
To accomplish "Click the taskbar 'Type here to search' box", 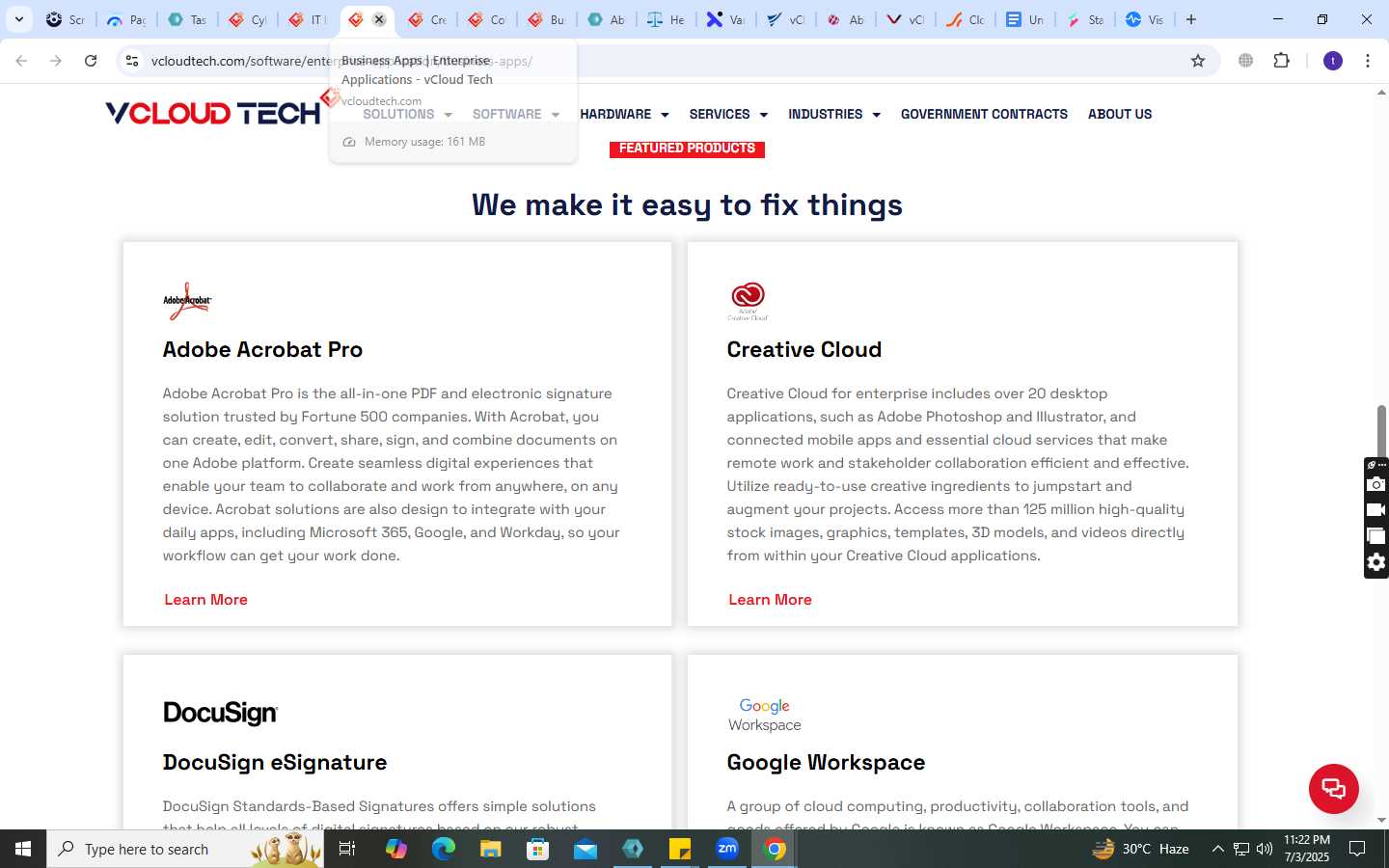I will pyautogui.click(x=185, y=849).
